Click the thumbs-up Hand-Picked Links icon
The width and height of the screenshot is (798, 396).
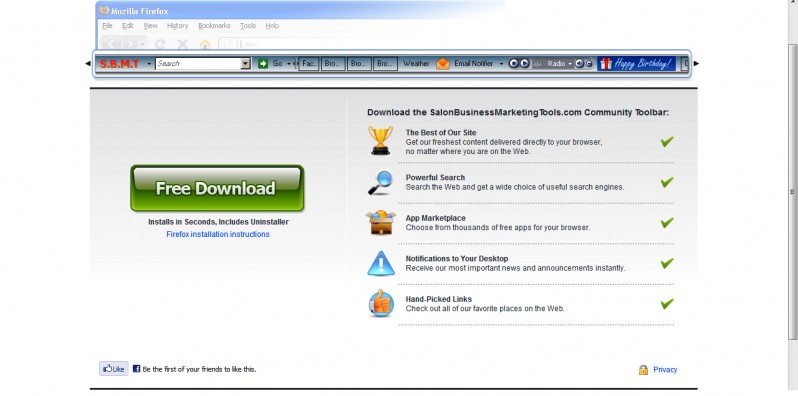381,303
